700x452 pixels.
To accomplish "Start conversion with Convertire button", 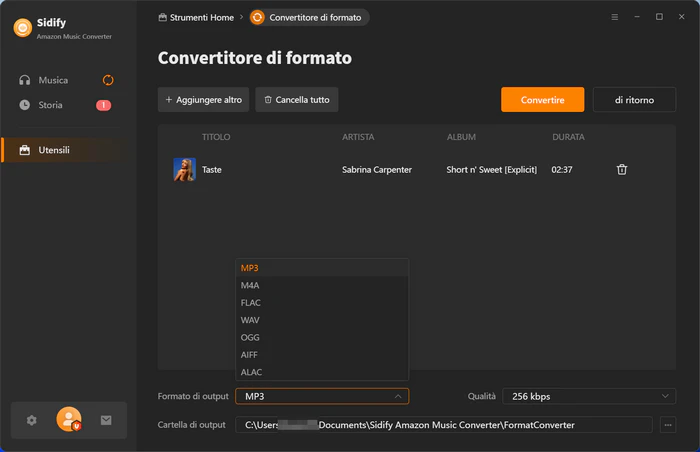I will point(542,100).
